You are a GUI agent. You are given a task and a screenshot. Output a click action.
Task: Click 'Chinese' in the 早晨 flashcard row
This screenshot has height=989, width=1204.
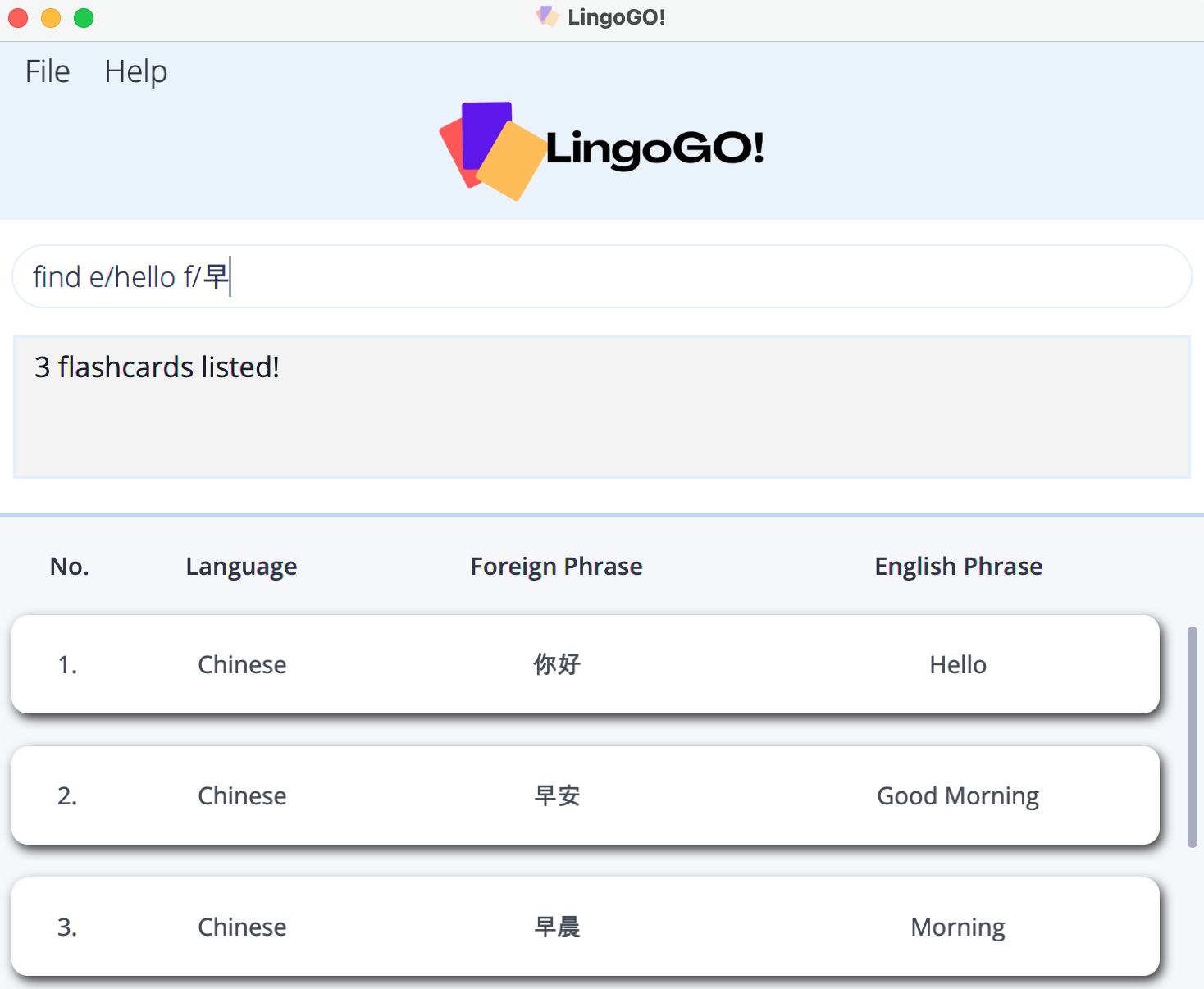coord(242,927)
